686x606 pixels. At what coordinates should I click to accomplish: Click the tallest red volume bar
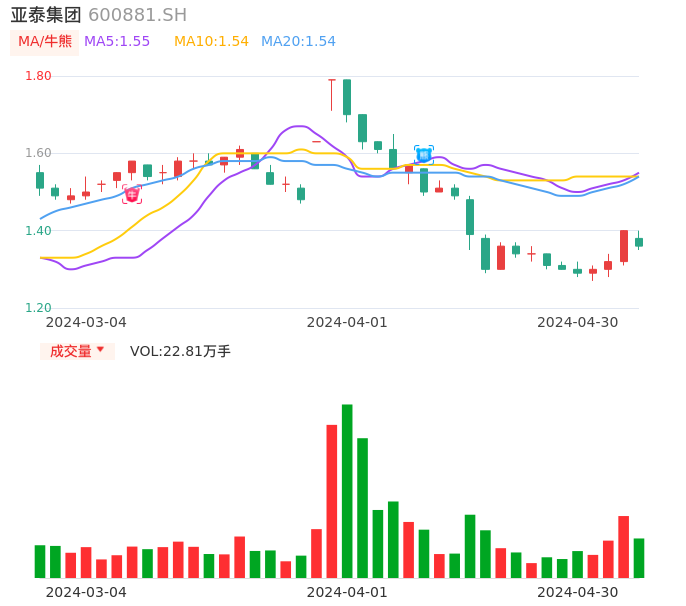point(332,501)
